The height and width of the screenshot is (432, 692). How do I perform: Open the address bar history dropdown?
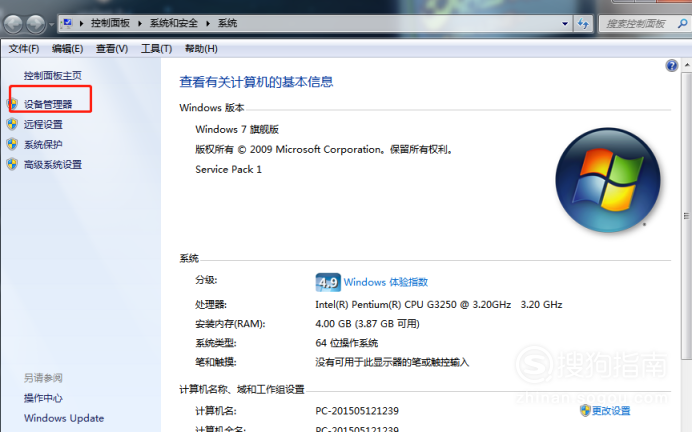[x=565, y=23]
